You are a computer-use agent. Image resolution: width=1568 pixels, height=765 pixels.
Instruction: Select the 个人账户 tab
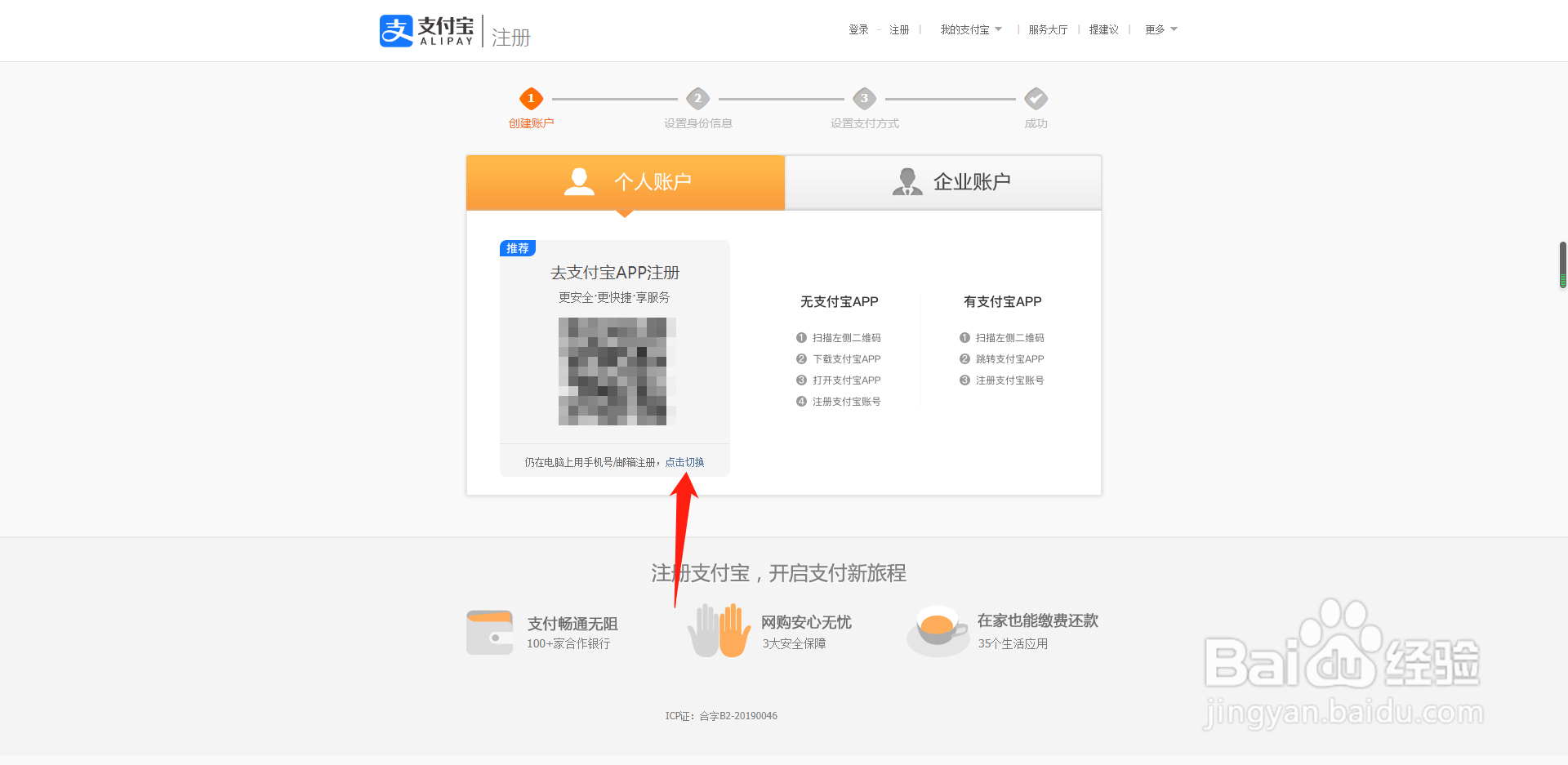(x=625, y=181)
